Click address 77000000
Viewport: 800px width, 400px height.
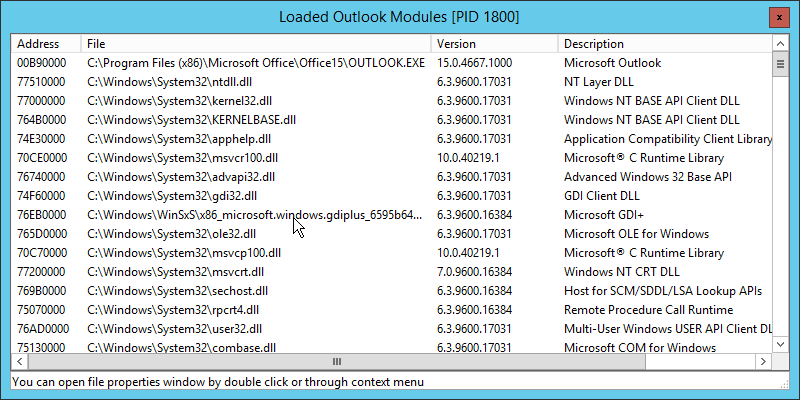click(x=41, y=101)
